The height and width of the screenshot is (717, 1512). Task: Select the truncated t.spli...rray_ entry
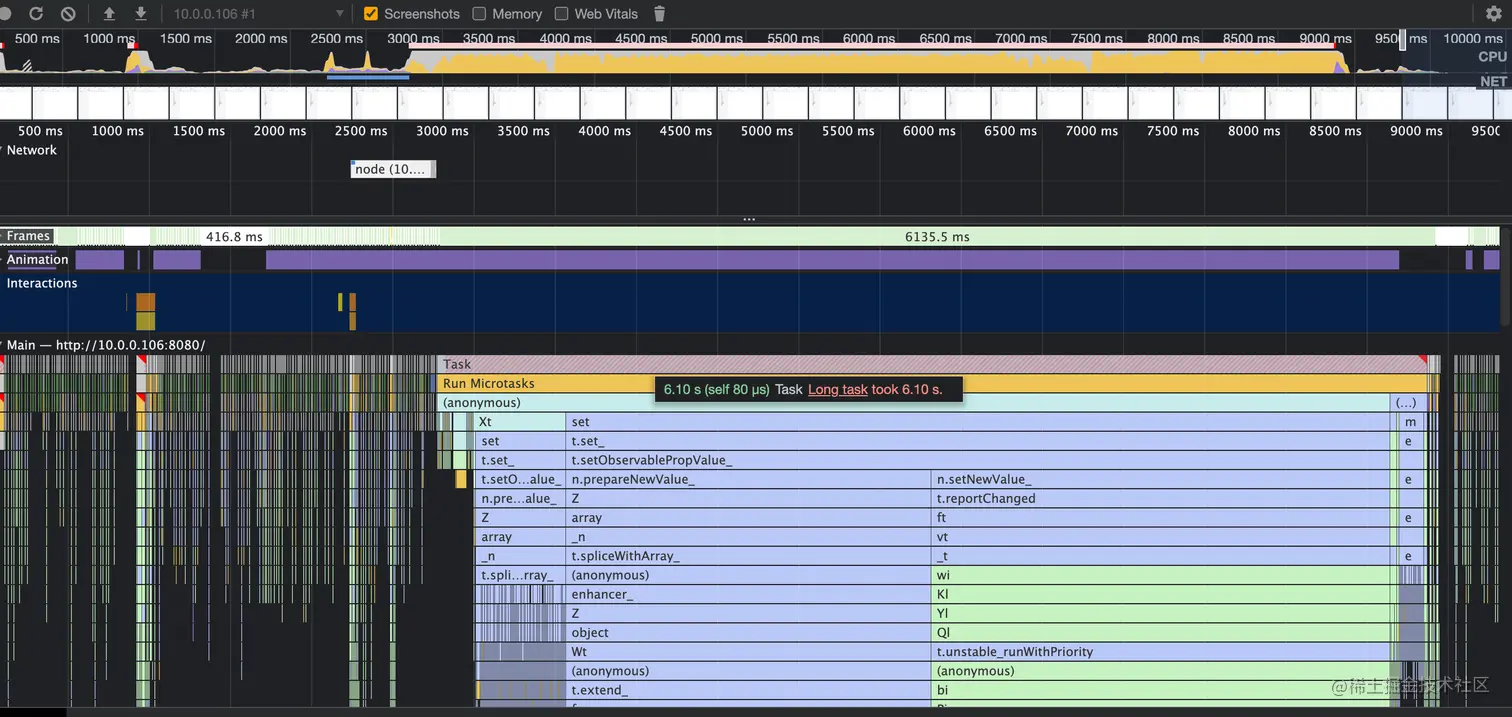(x=520, y=575)
